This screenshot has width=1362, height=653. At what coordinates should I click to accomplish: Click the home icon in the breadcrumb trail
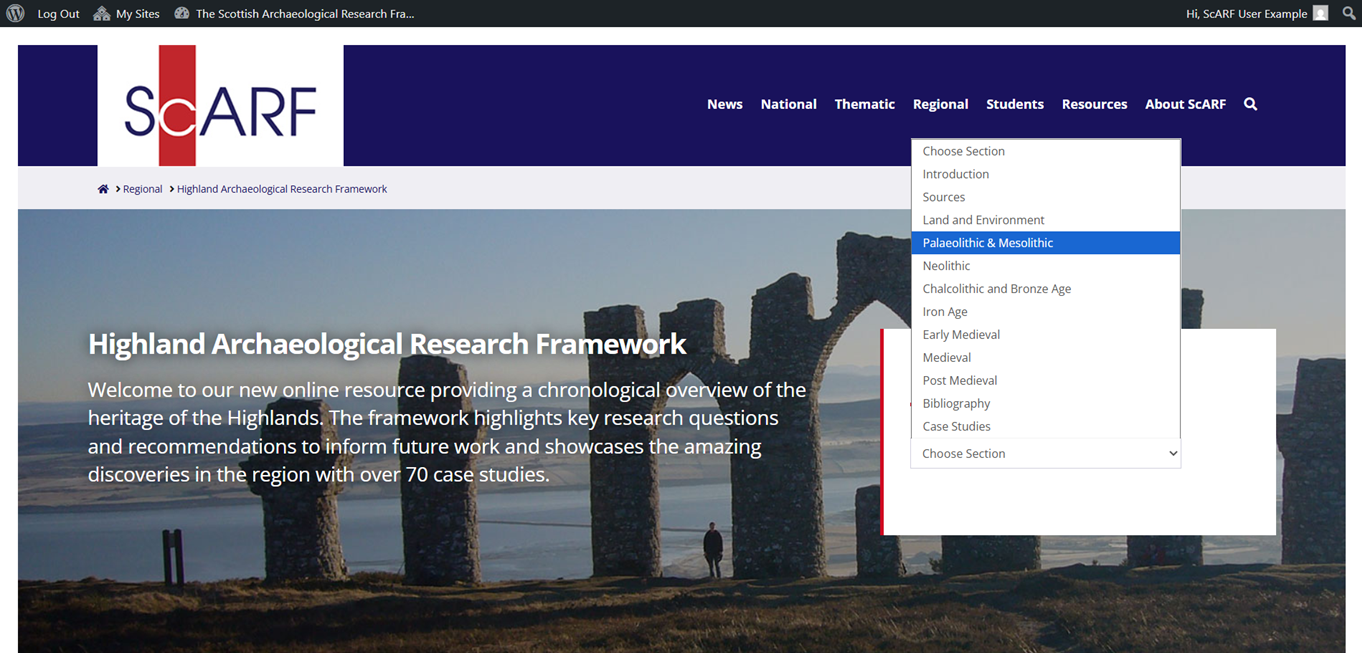(x=103, y=188)
